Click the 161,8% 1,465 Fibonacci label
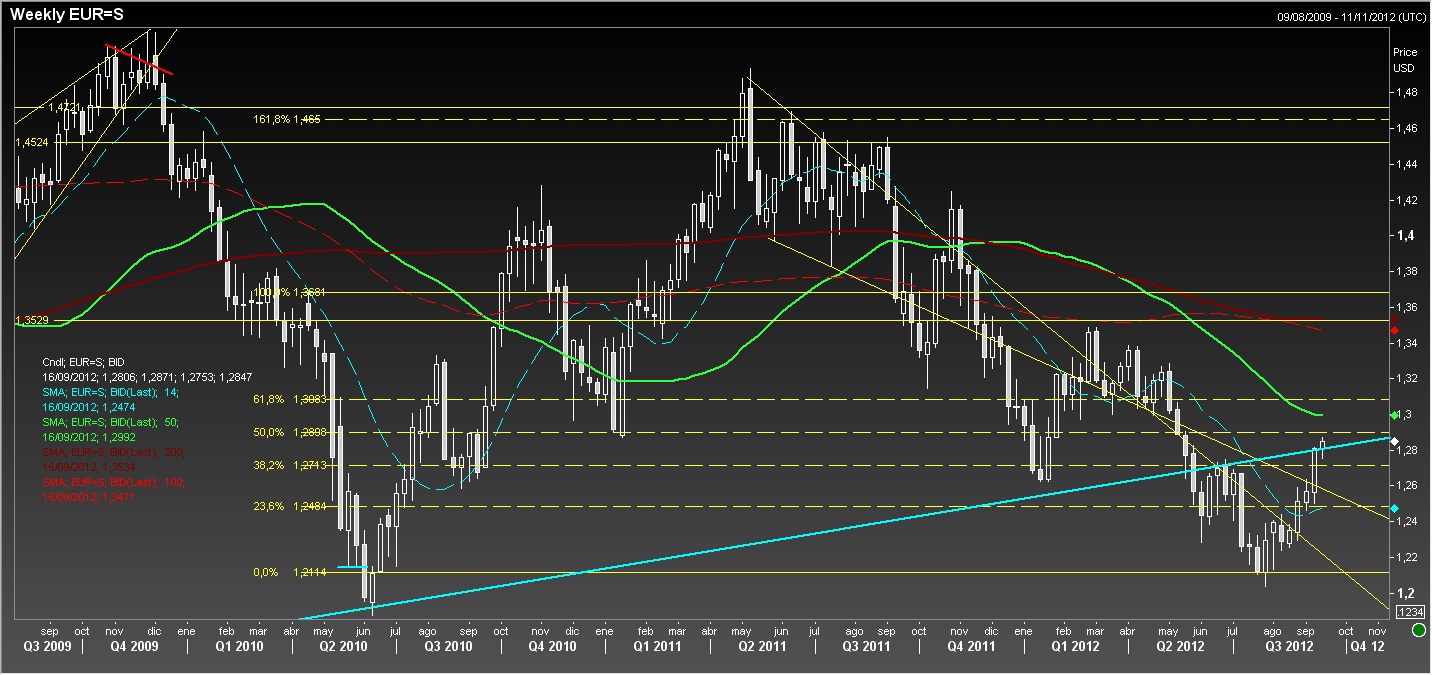Image resolution: width=1432 pixels, height=675 pixels. point(287,119)
